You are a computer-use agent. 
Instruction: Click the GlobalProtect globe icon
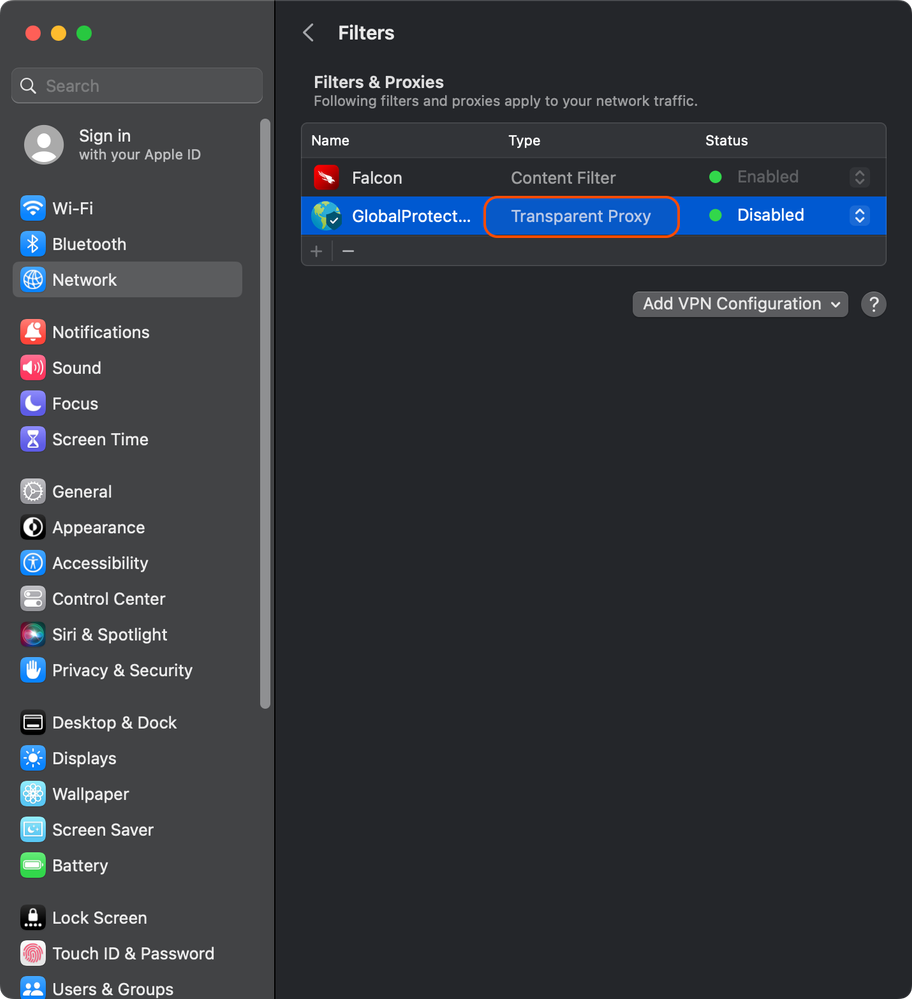pos(326,216)
